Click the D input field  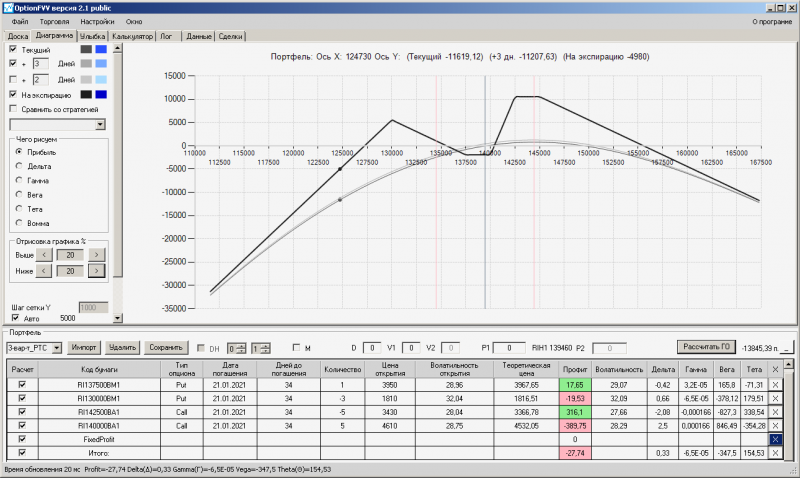(372, 348)
